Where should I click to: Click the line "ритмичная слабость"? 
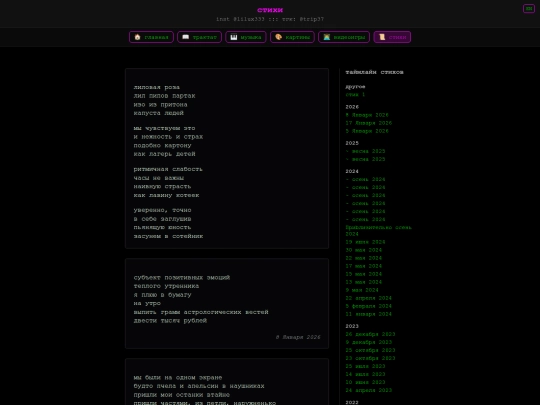[x=168, y=169]
